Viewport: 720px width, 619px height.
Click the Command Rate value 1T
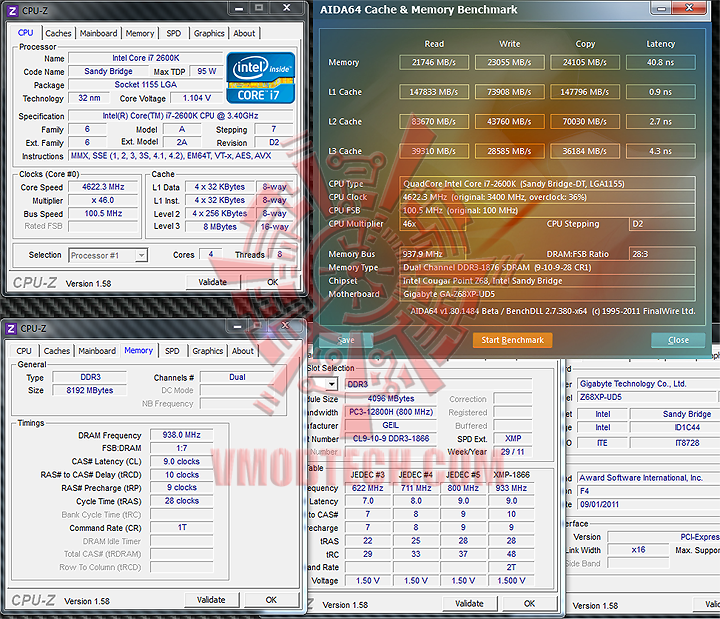tap(182, 528)
